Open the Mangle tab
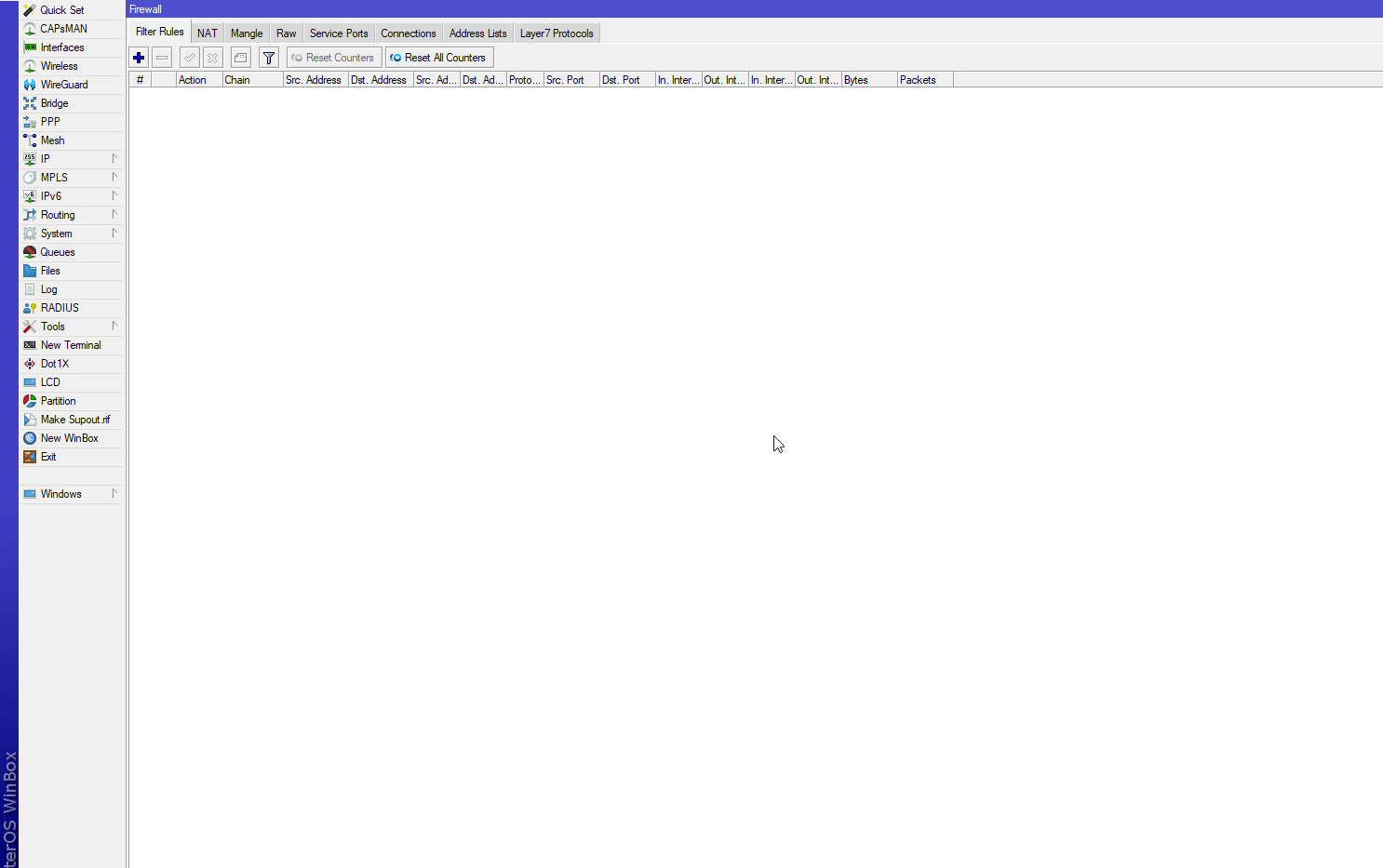Image resolution: width=1383 pixels, height=868 pixels. (247, 33)
